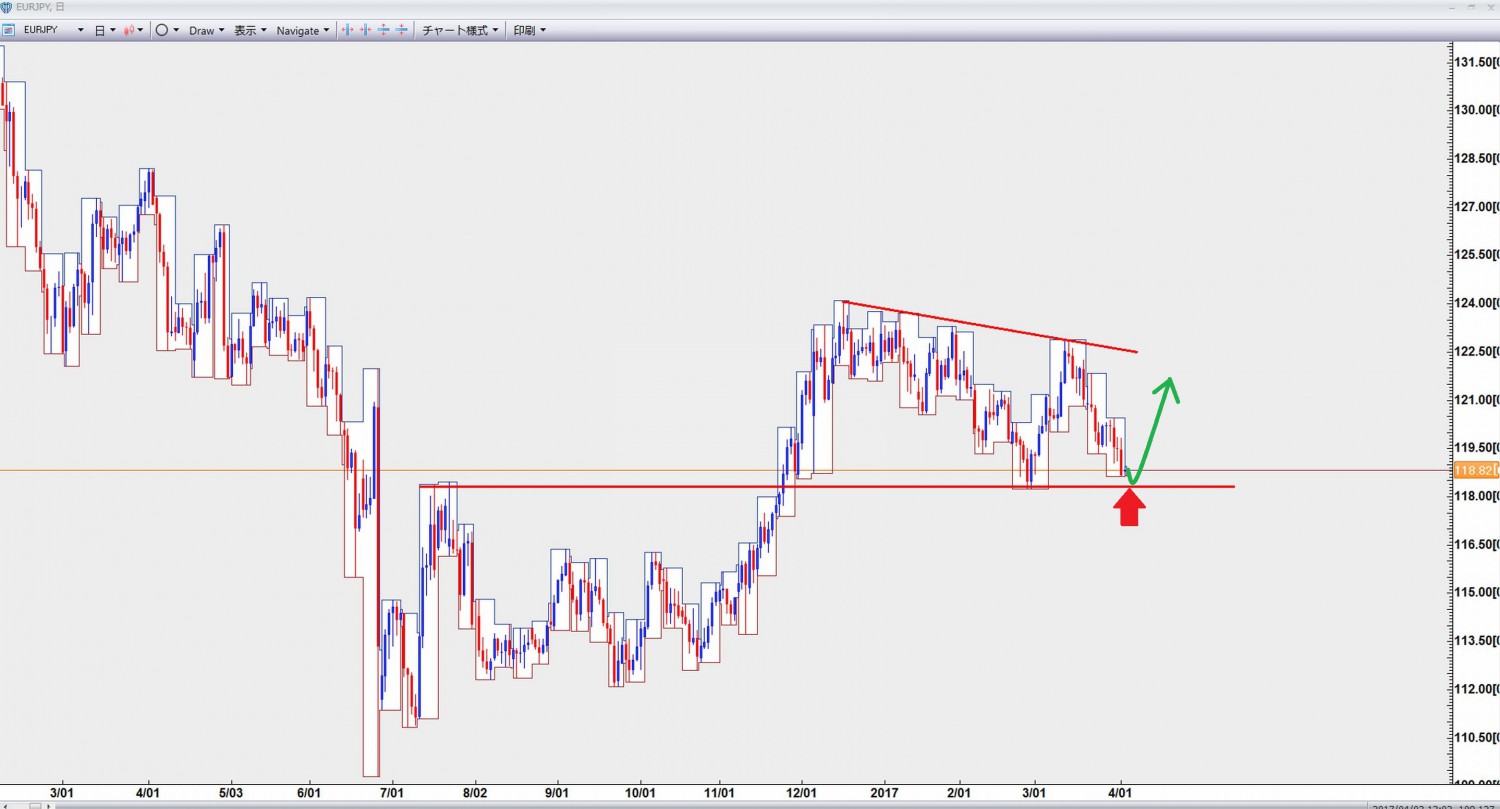Screen dimensions: 1500x809
Task: Click the 125.50 price axis label
Action: tap(1475, 255)
